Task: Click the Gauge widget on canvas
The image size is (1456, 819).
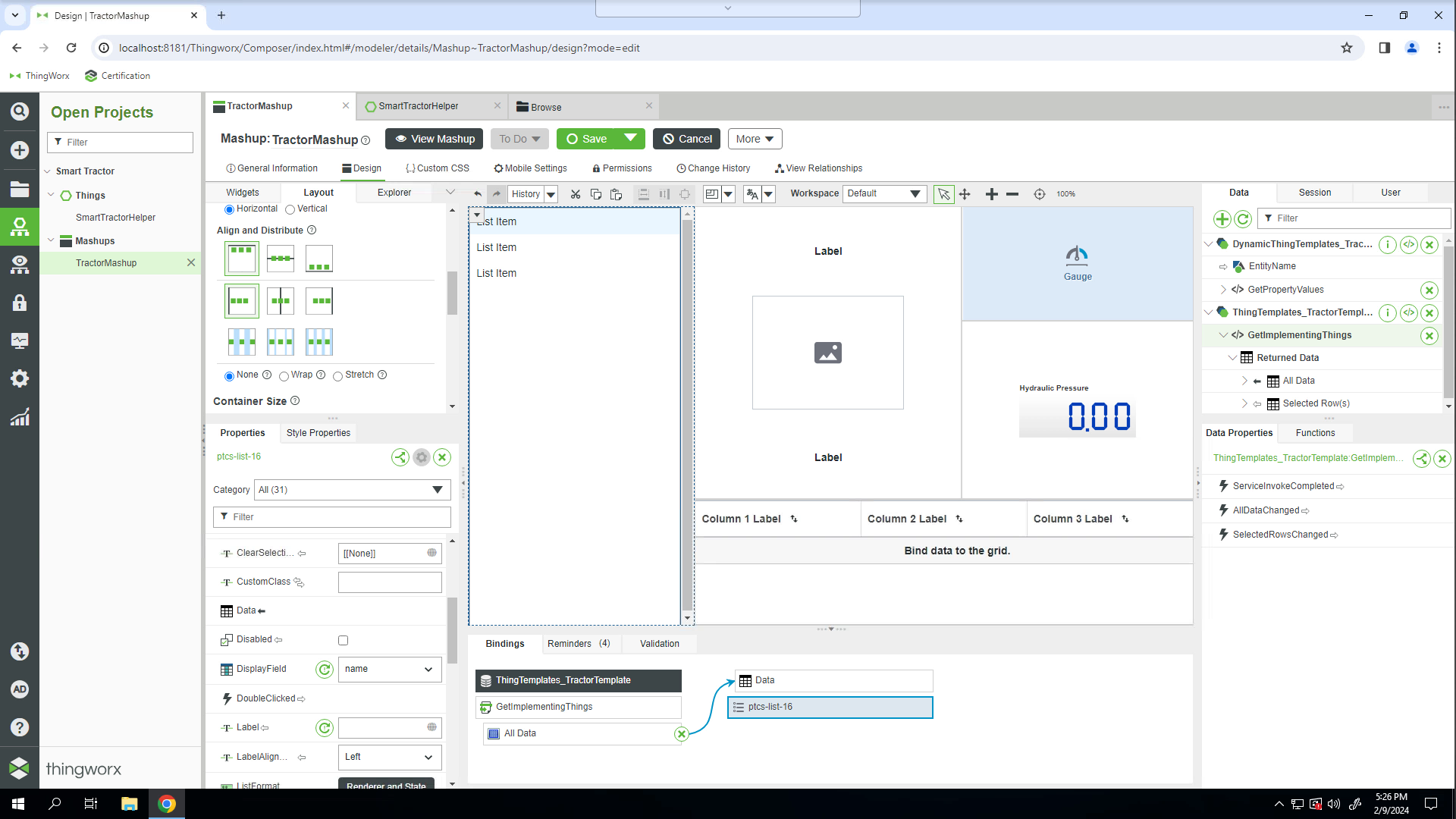Action: 1077,264
